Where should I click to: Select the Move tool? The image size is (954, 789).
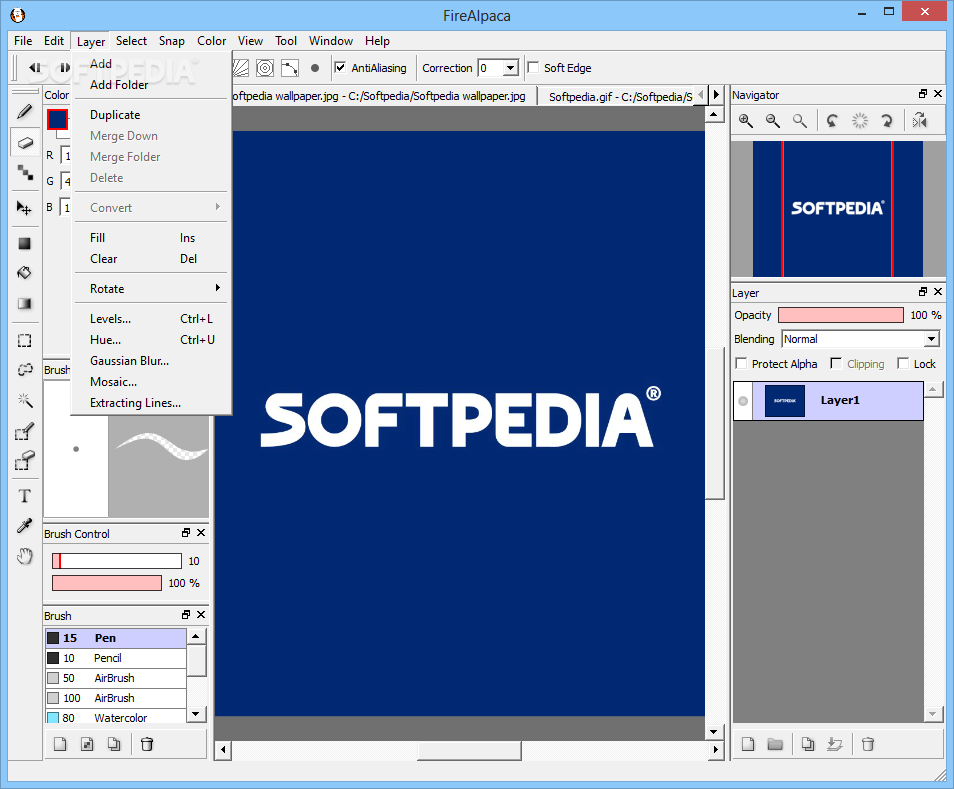[24, 208]
